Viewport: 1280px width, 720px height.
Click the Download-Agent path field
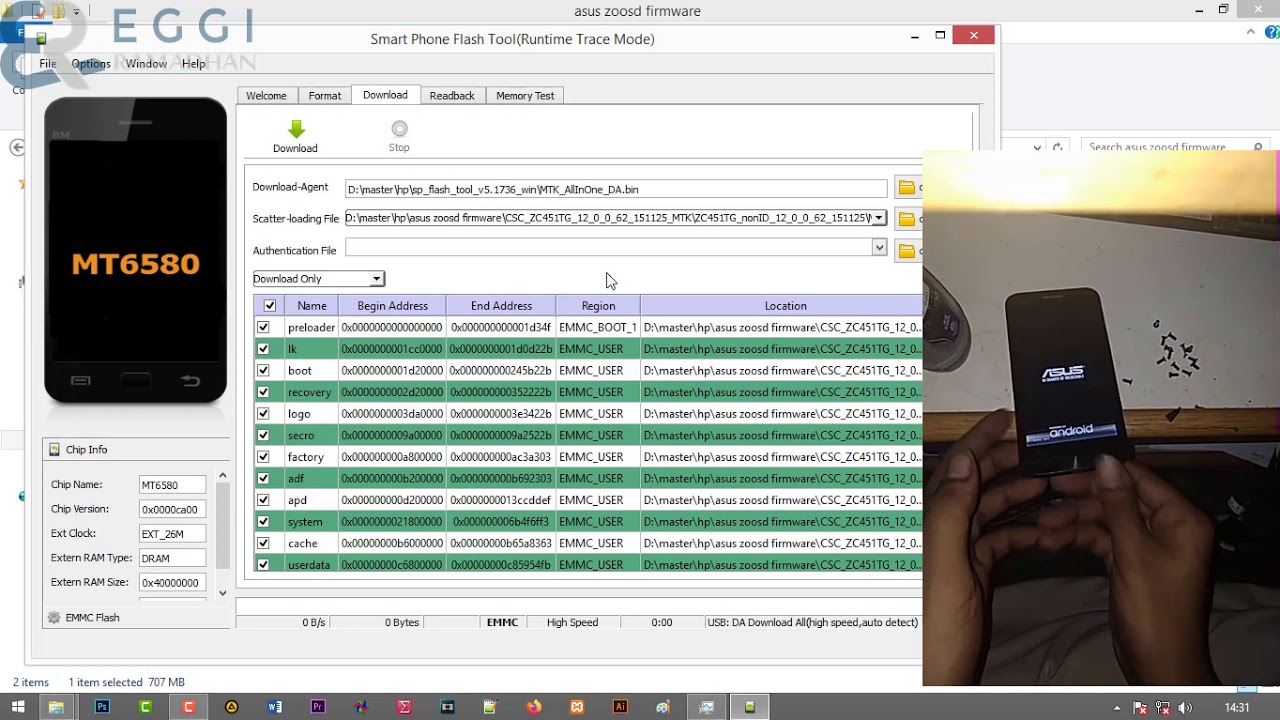[616, 189]
